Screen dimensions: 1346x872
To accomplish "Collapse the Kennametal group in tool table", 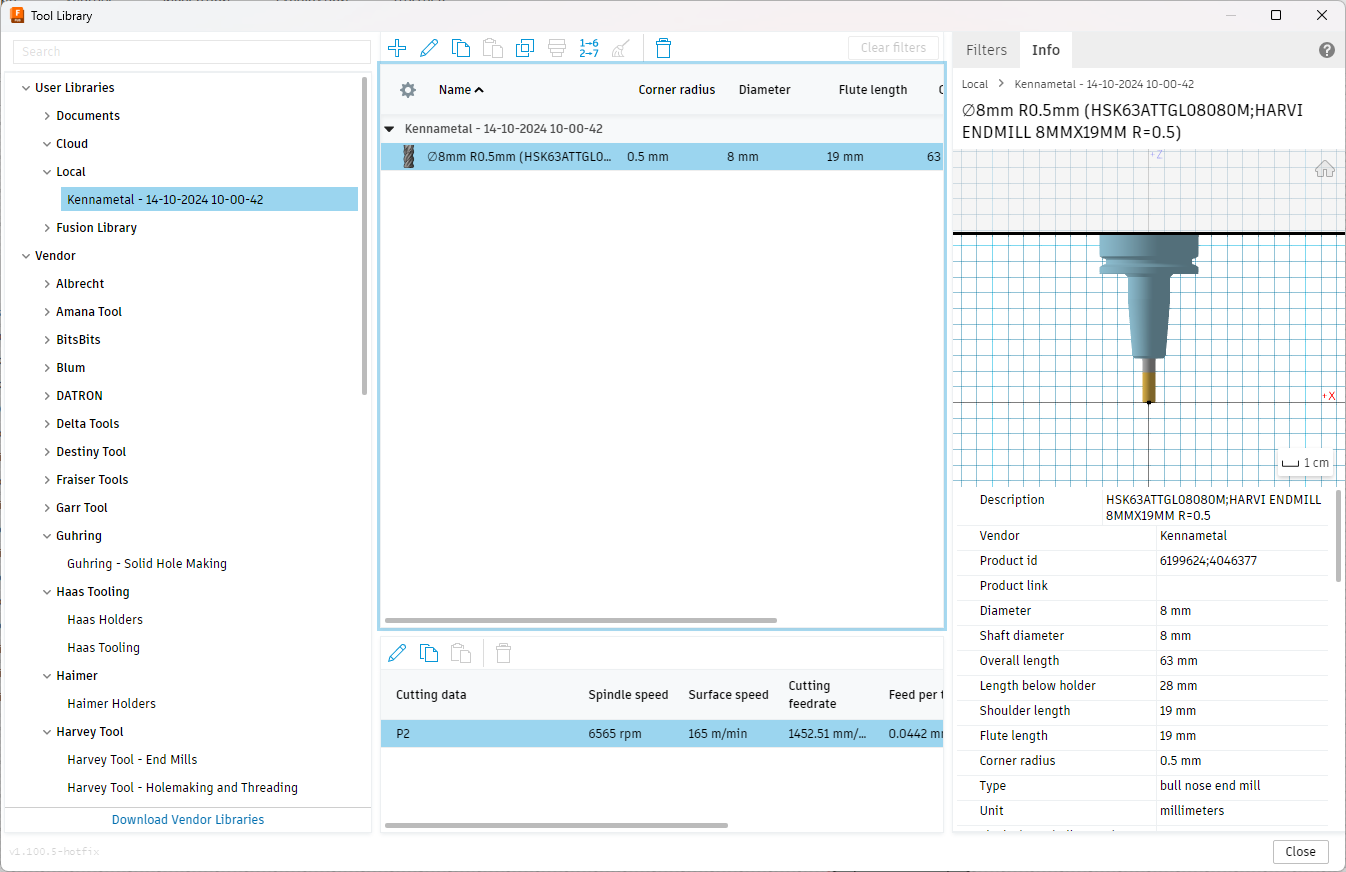I will 390,129.
